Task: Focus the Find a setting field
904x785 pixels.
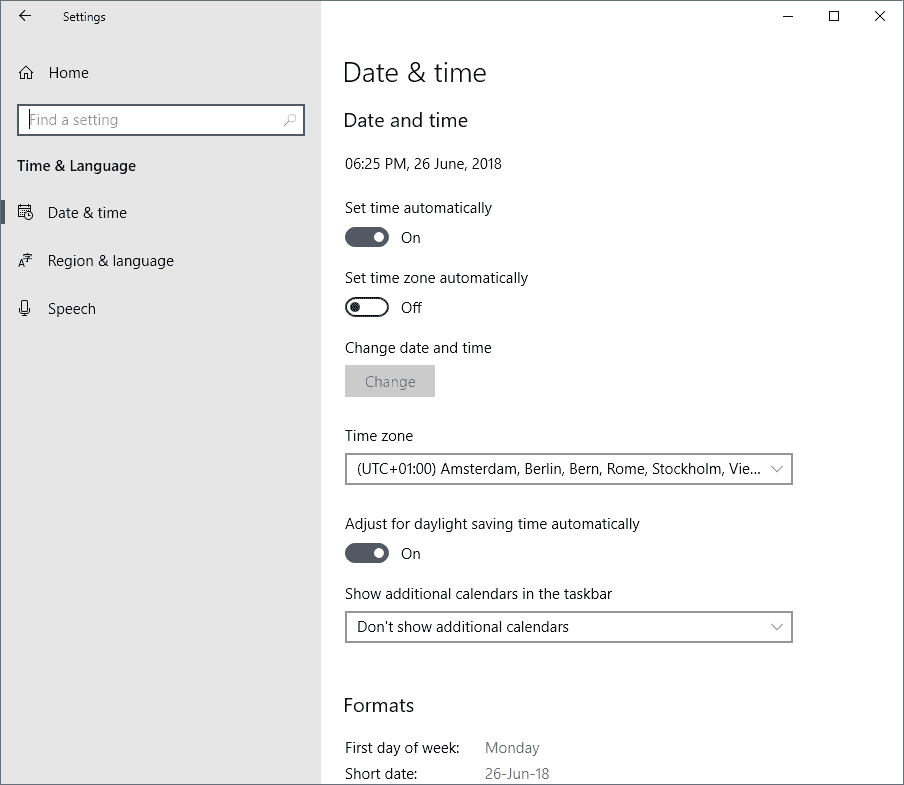Action: pos(161,120)
